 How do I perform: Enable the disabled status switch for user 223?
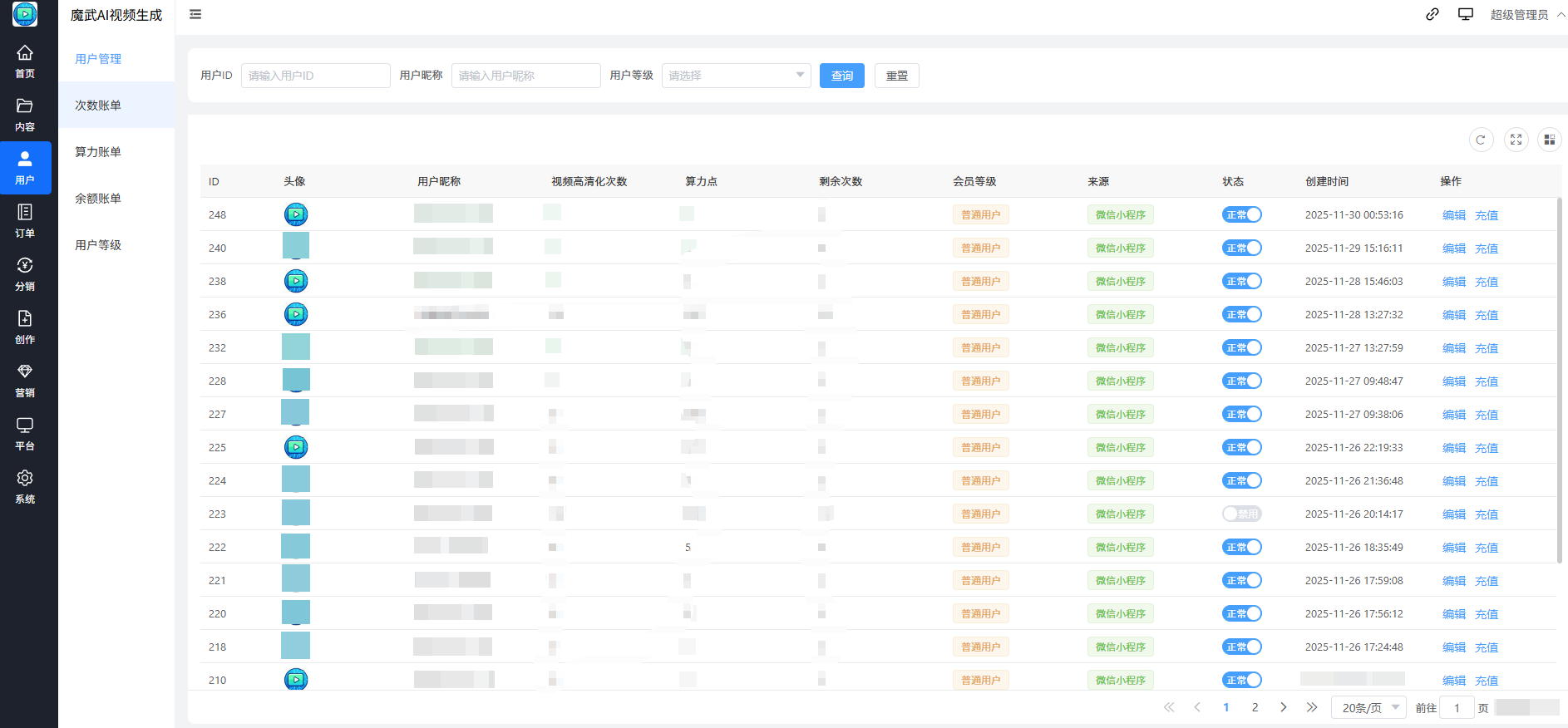1241,514
